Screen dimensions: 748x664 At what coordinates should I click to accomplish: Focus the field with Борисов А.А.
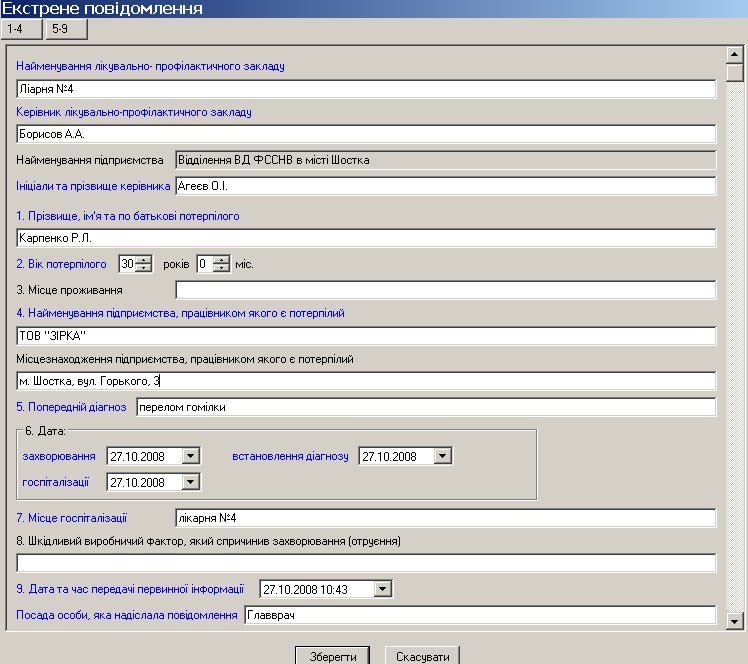pyautogui.click(x=366, y=134)
